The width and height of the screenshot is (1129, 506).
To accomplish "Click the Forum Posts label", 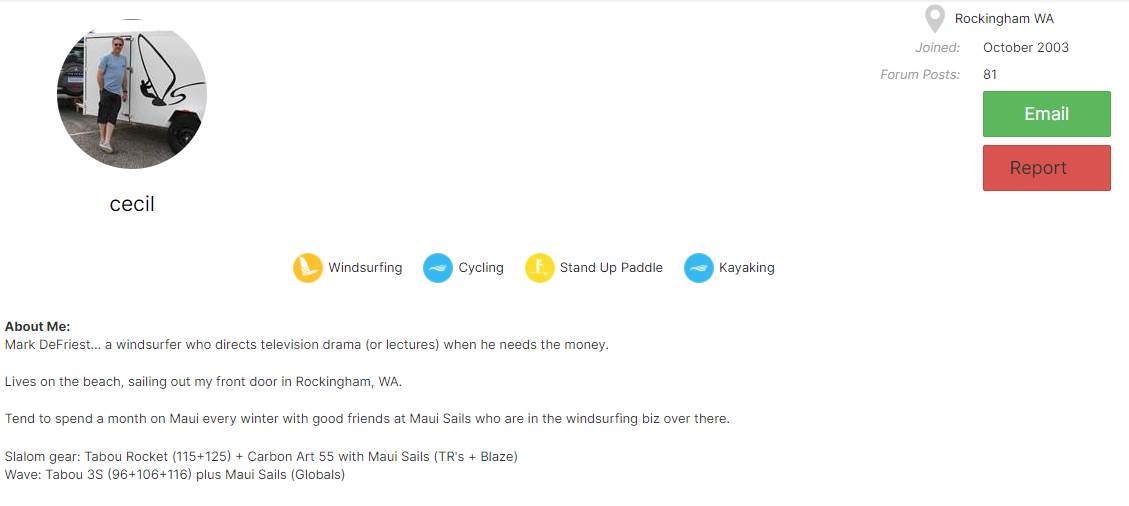I will tap(919, 74).
